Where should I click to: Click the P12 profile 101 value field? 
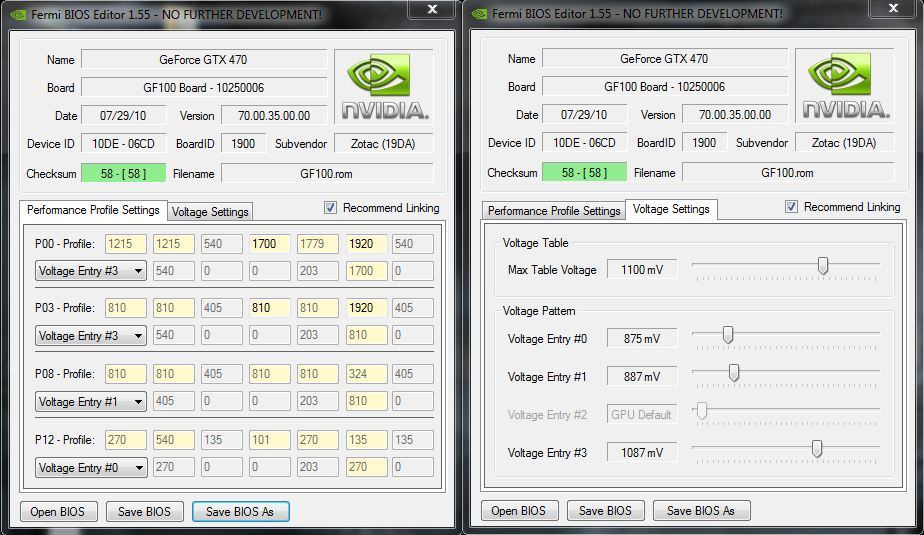(269, 440)
